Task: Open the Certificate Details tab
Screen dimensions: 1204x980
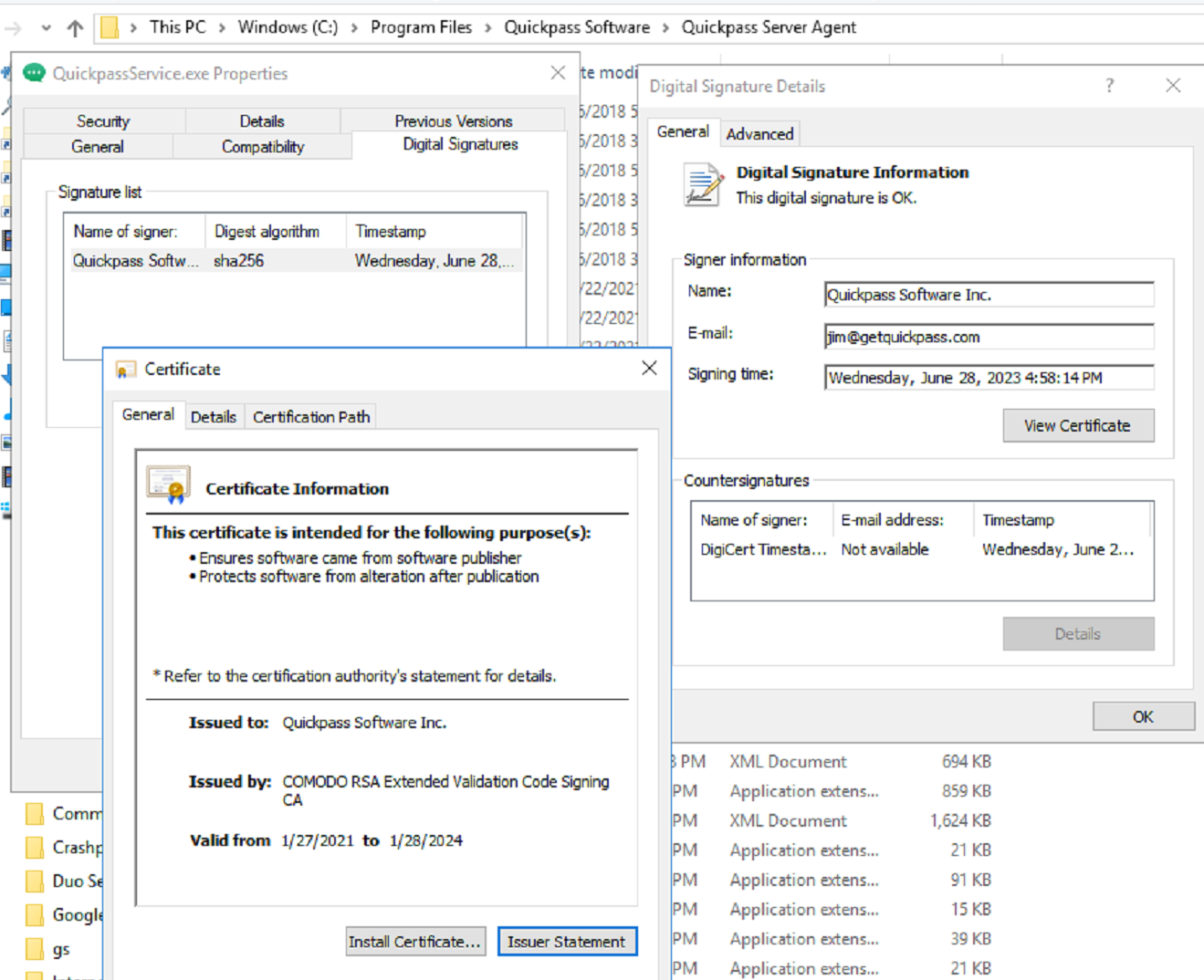Action: [214, 417]
